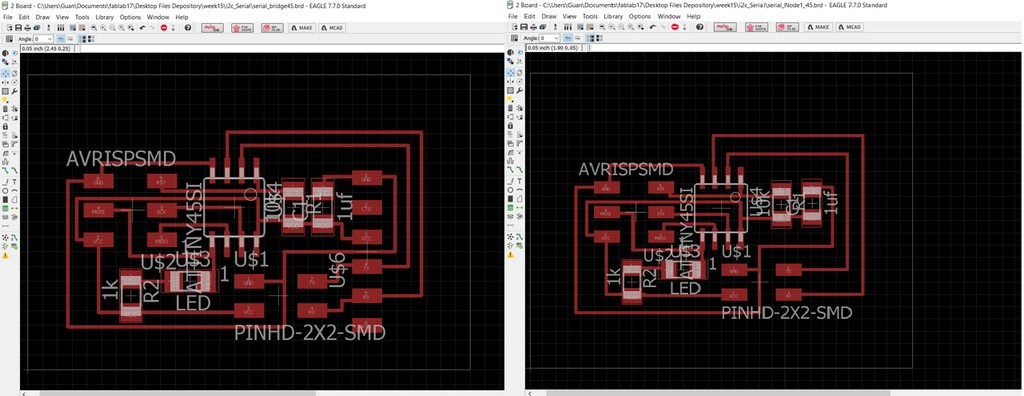Image resolution: width=1024 pixels, height=396 pixels.
Task: Click Redo in the serial_bridge45 toolbar
Action: pos(152,27)
